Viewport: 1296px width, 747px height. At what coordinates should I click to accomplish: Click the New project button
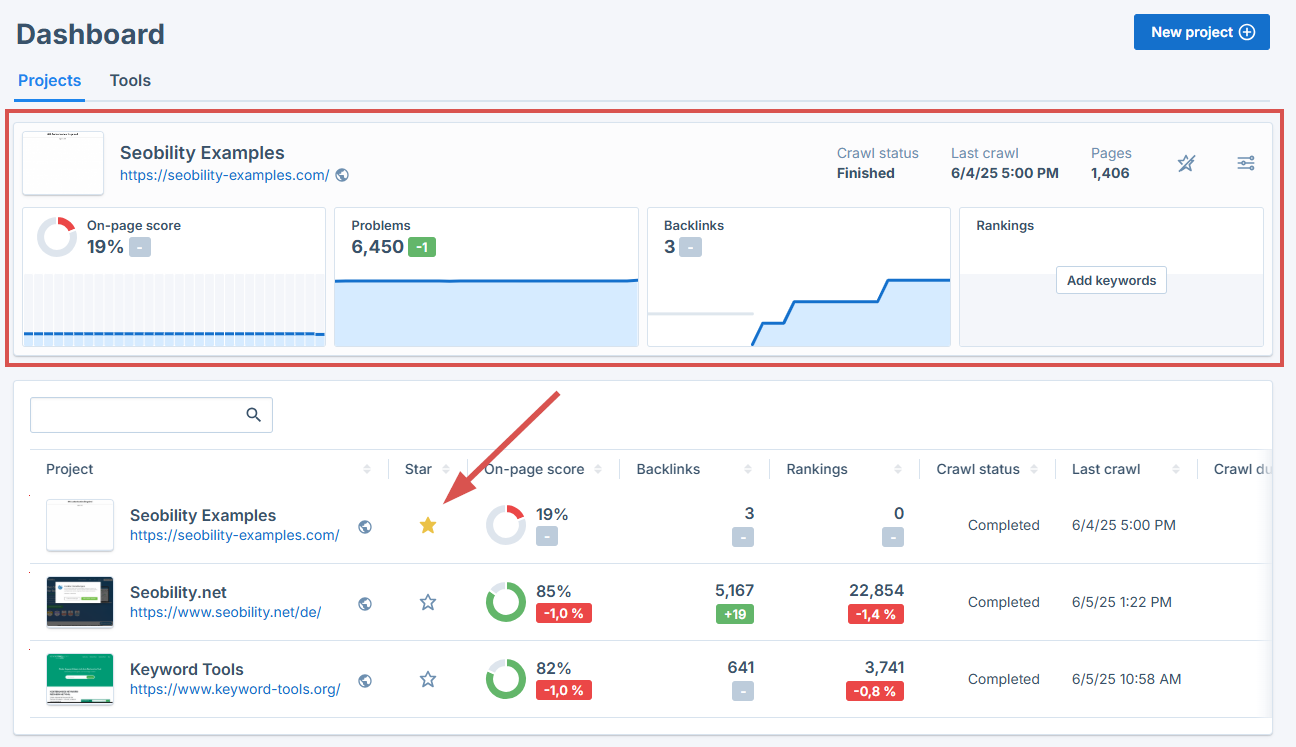coord(1201,32)
